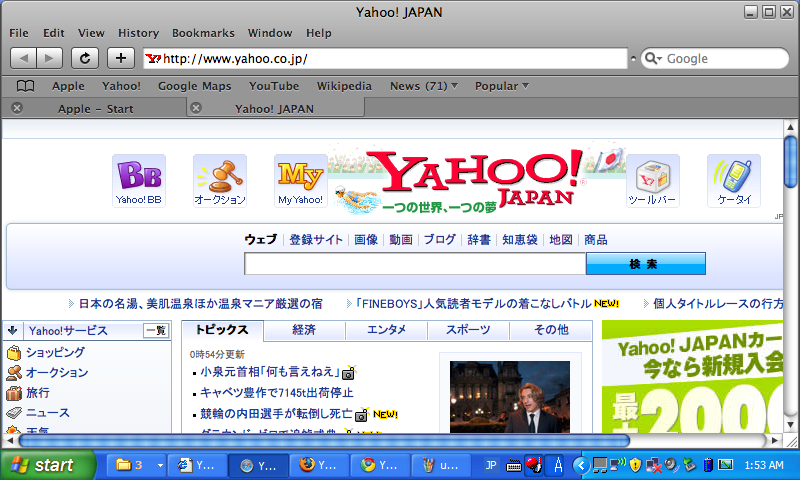Open the Google Maps bookmark link
Screen dimensions: 800x480
click(x=194, y=86)
